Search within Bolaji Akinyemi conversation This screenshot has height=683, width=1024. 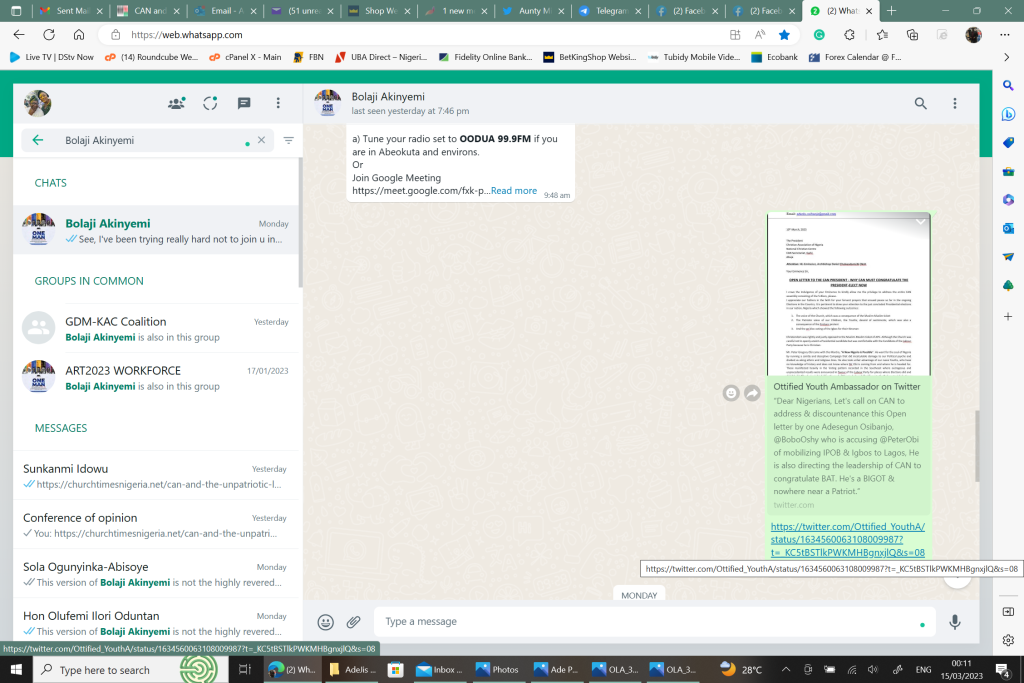click(x=921, y=103)
